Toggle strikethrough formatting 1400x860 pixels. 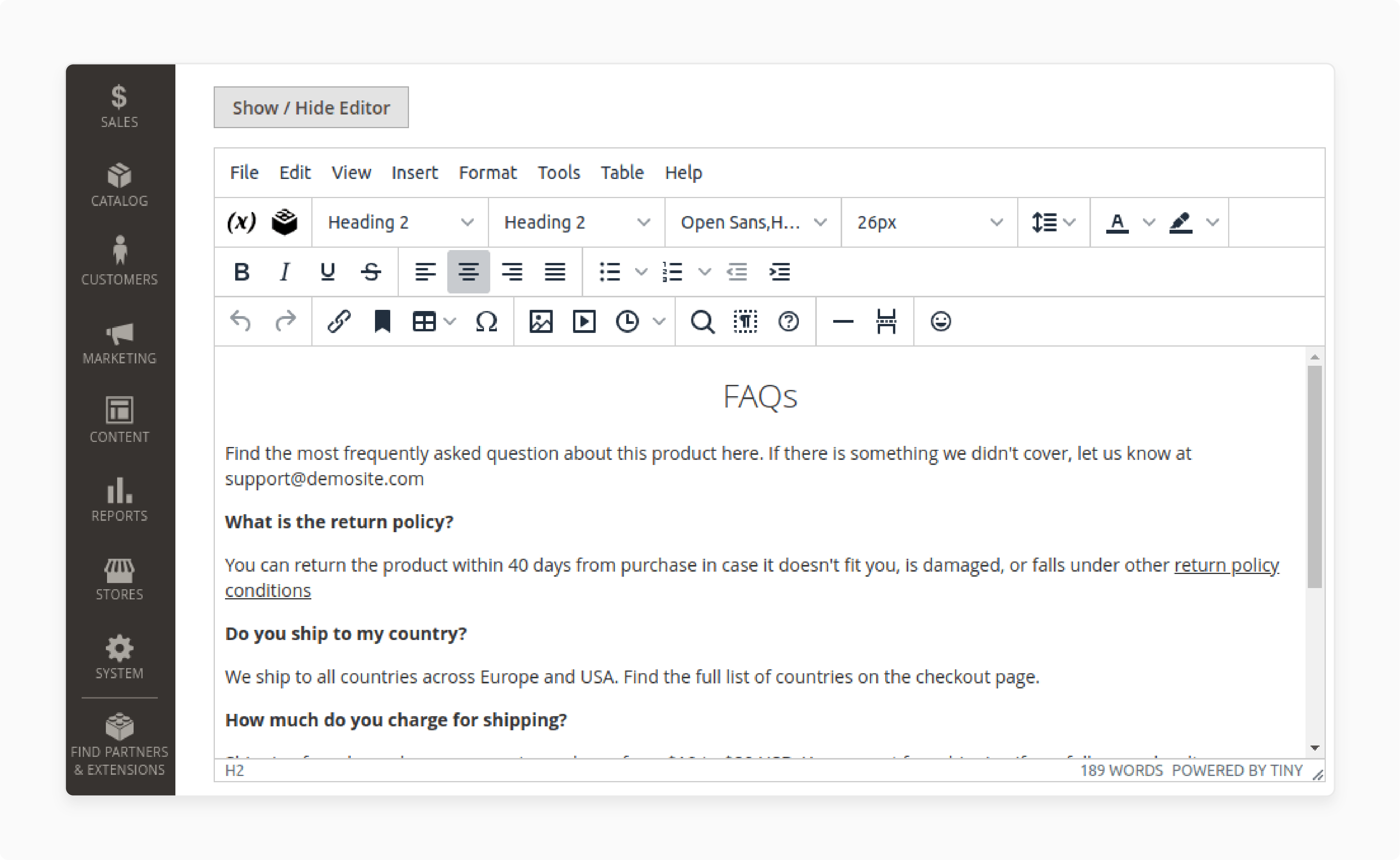click(371, 272)
